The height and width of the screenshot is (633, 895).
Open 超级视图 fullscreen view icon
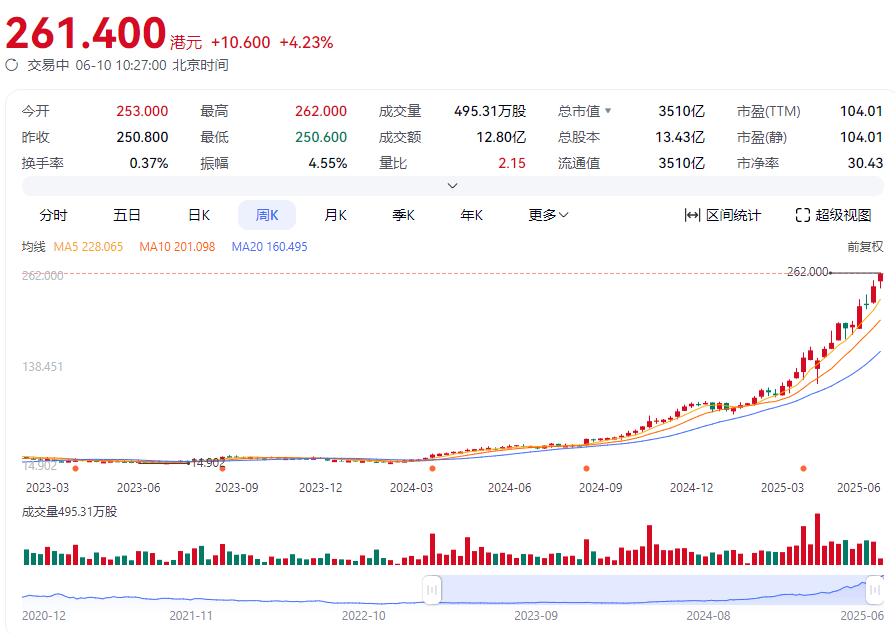[802, 215]
